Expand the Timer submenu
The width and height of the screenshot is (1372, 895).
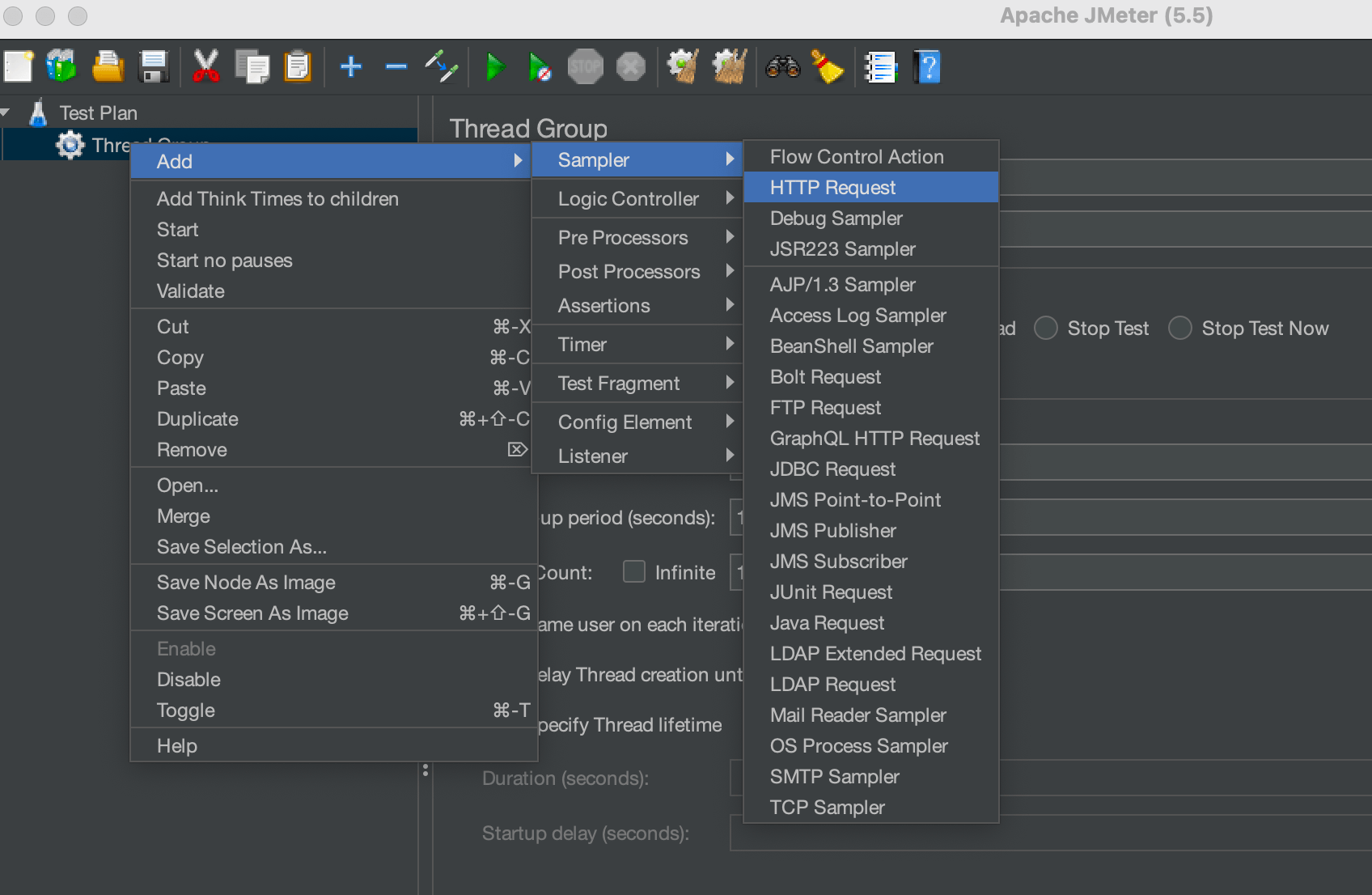636,345
